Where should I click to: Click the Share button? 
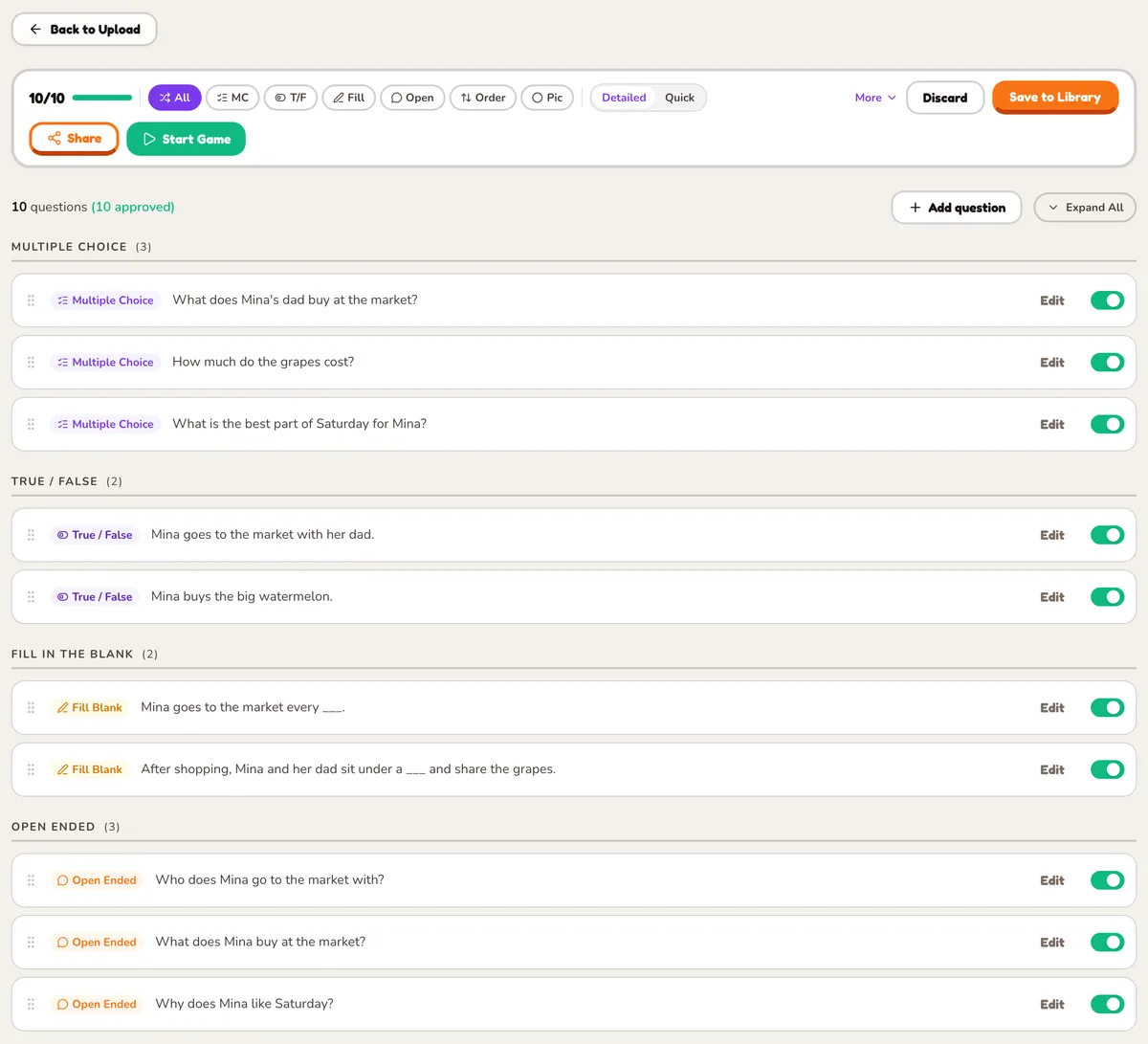point(74,139)
